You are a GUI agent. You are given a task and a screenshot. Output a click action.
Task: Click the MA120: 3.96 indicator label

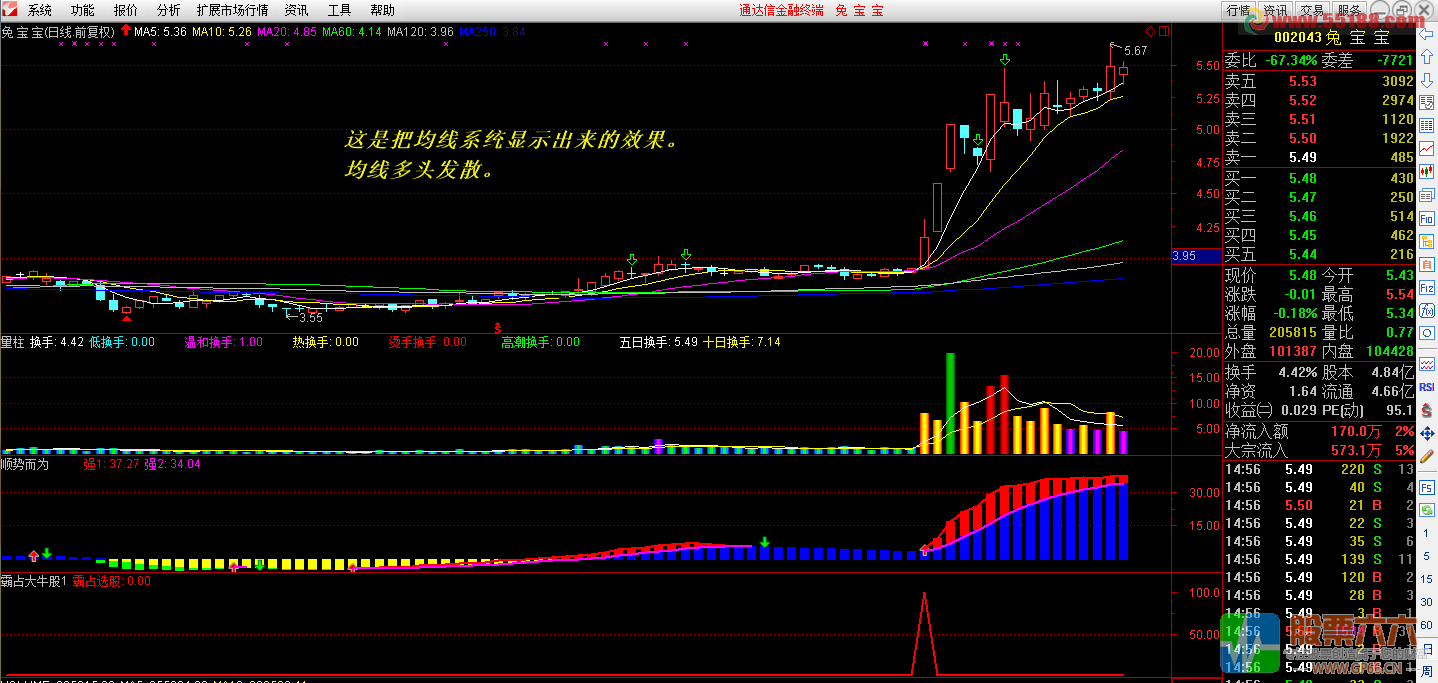pyautogui.click(x=421, y=32)
